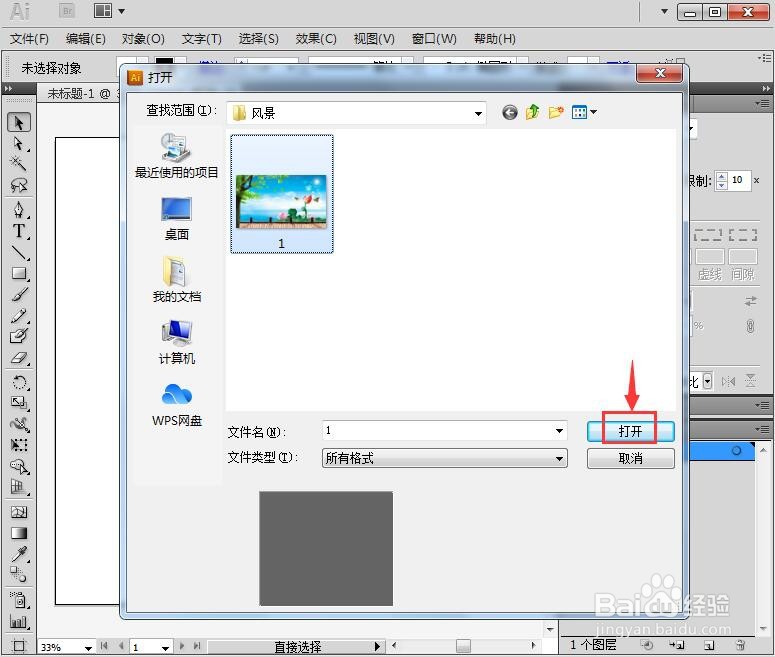Viewport: 775px width, 657px height.
Task: Select the Symbol Sprayer tool
Action: click(x=19, y=600)
